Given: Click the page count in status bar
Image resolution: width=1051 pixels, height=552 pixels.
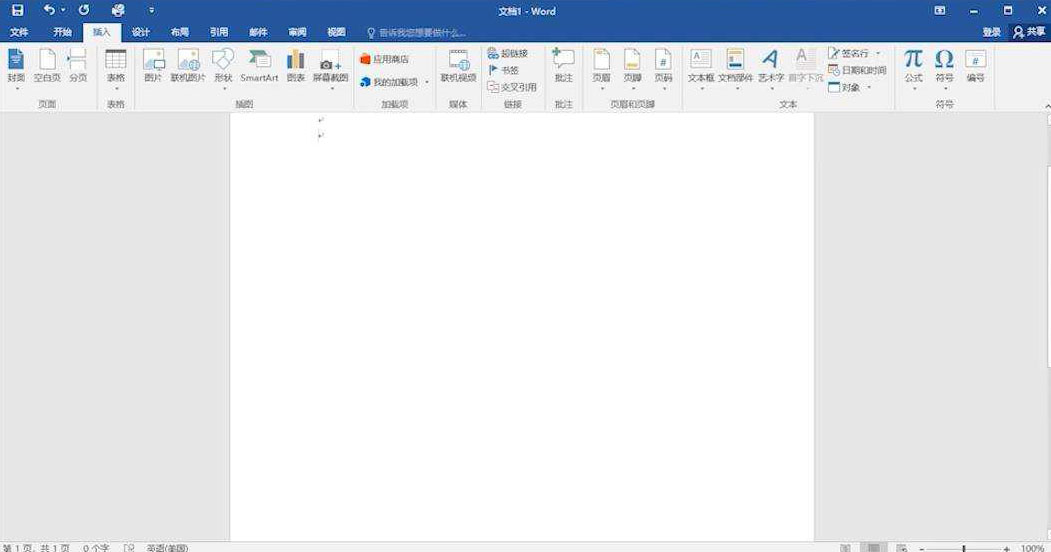Looking at the screenshot, I should tap(36, 548).
